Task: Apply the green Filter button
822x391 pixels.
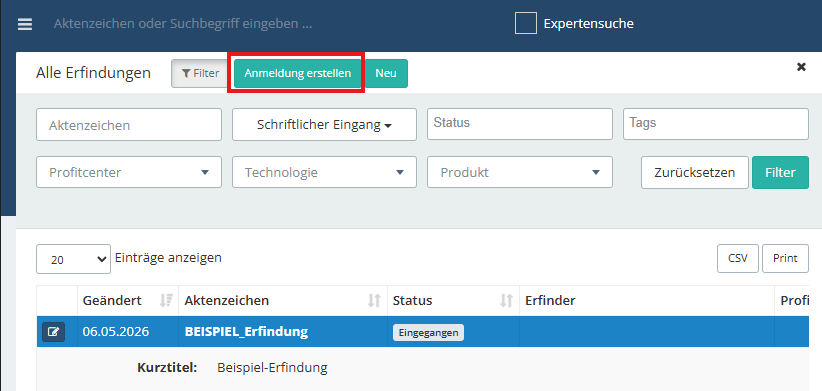Action: 780,172
